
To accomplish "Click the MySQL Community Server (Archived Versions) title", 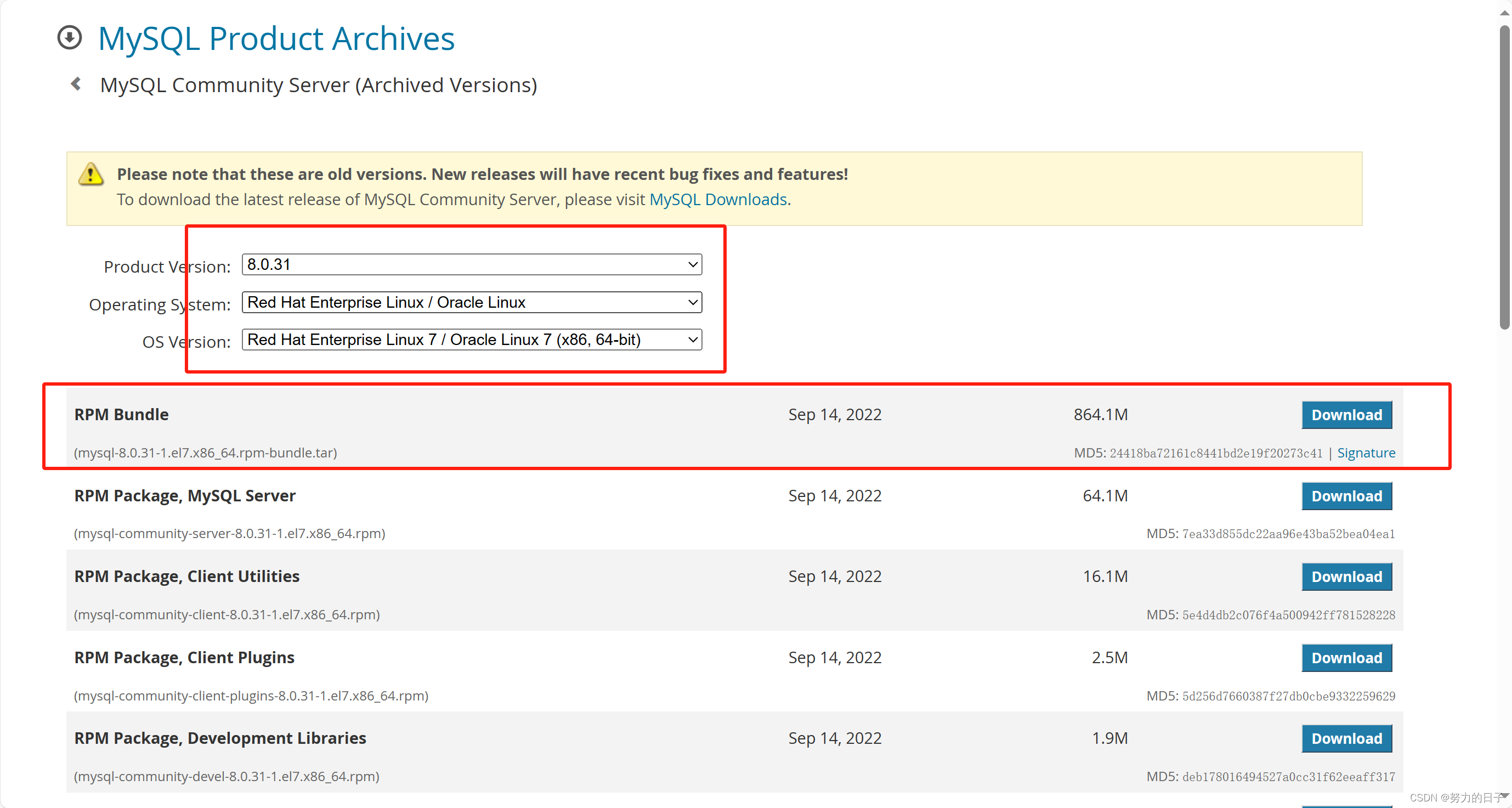I will [319, 85].
